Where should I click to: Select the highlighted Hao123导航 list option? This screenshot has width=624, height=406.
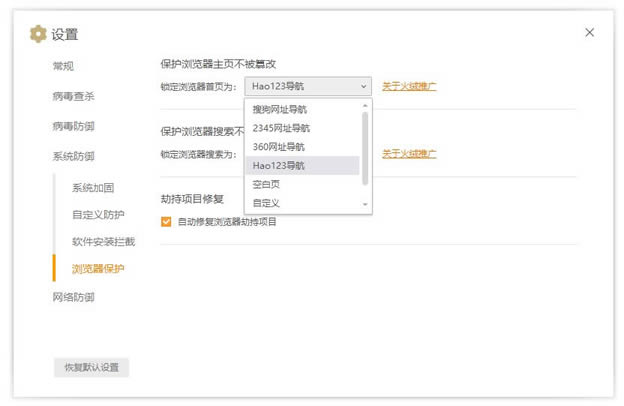point(279,165)
